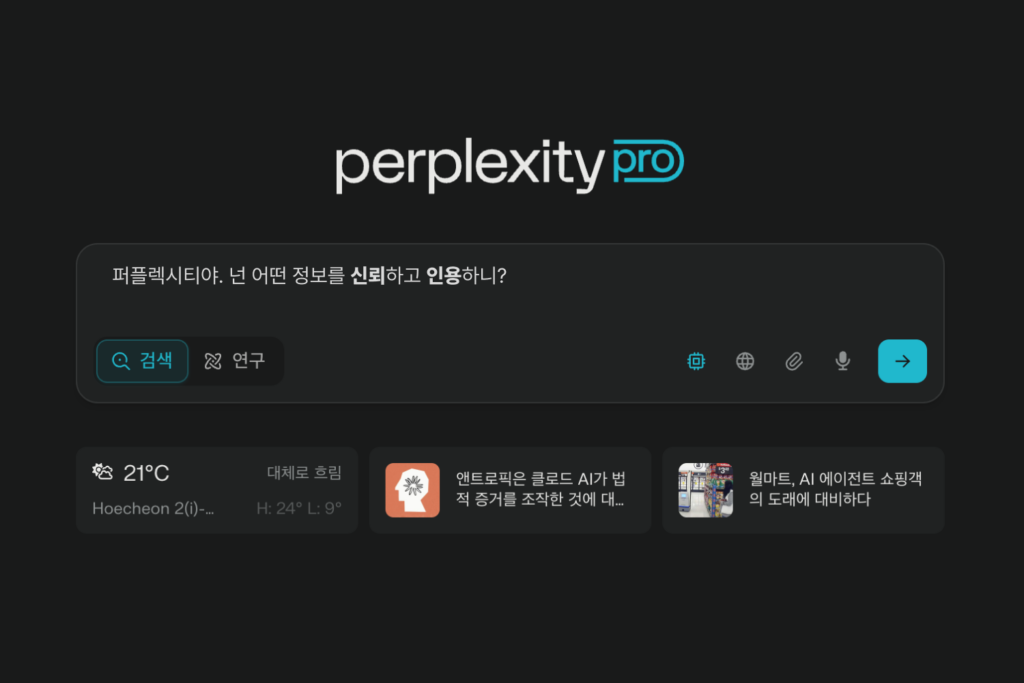Start voice input with microphone icon
Viewport: 1024px width, 683px height.
(x=843, y=361)
